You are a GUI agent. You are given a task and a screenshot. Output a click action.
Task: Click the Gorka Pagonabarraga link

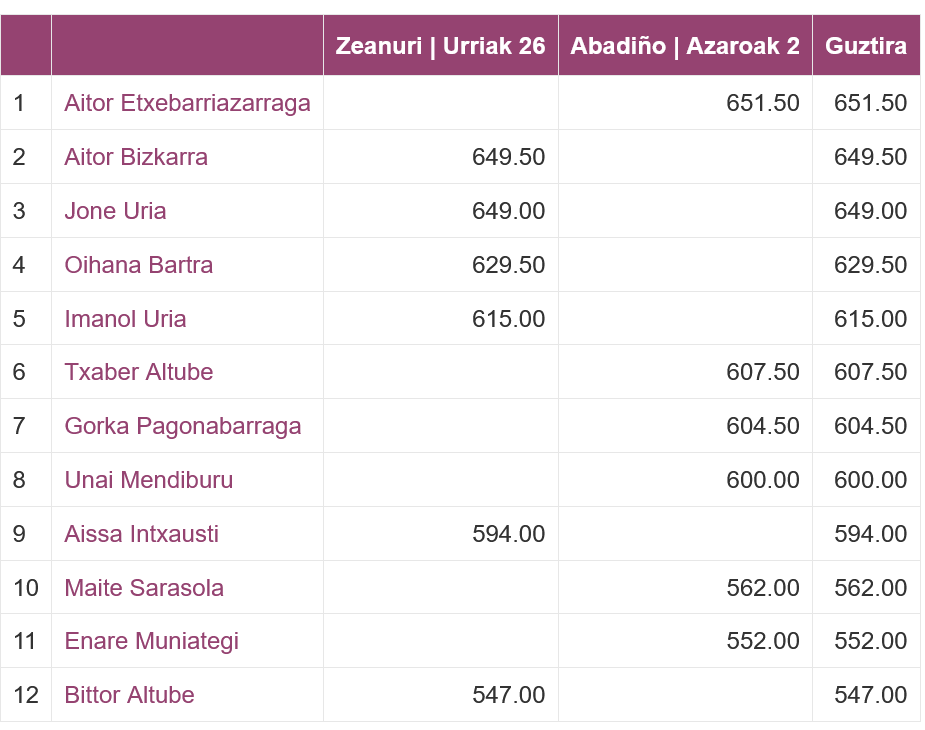(182, 426)
